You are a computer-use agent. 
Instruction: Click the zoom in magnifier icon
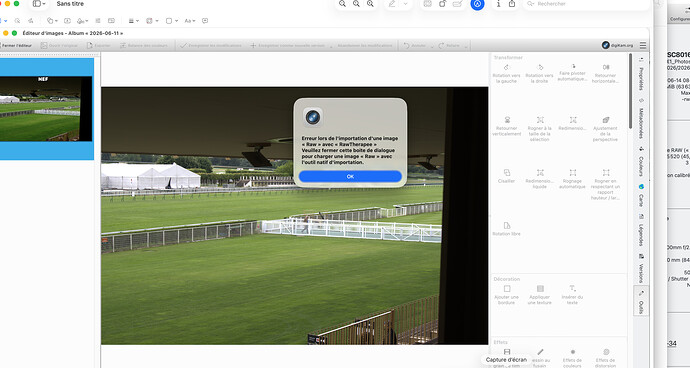371,4
